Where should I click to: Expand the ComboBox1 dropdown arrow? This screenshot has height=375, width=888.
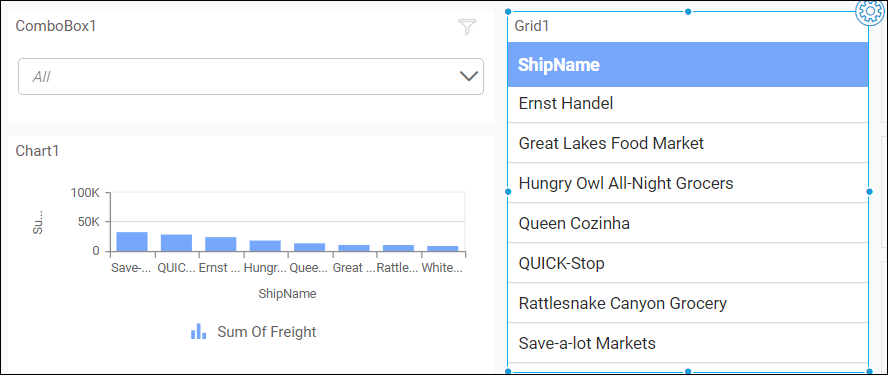[x=469, y=76]
